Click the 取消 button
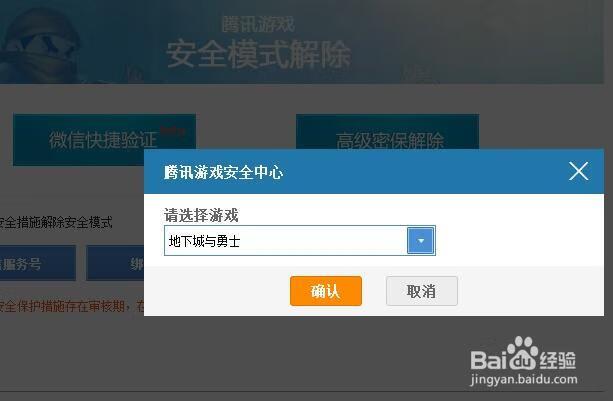The image size is (613, 401). click(421, 291)
